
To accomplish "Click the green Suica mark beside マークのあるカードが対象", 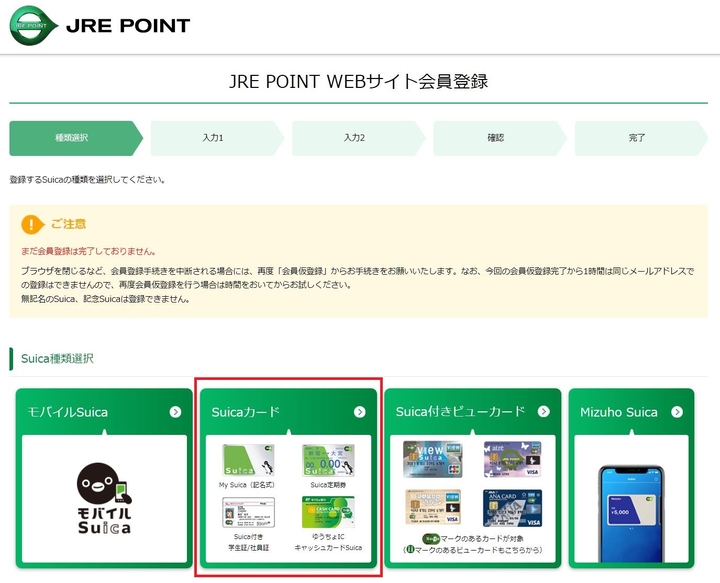I will pos(431,538).
